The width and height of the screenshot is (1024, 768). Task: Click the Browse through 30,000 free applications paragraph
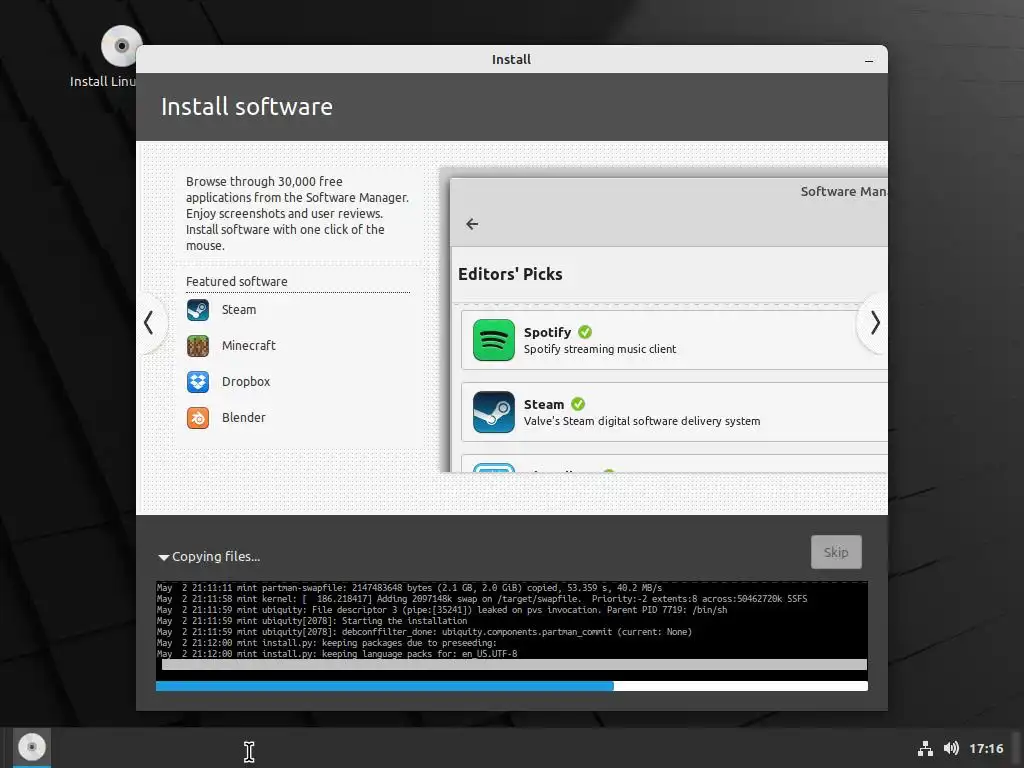(x=297, y=214)
